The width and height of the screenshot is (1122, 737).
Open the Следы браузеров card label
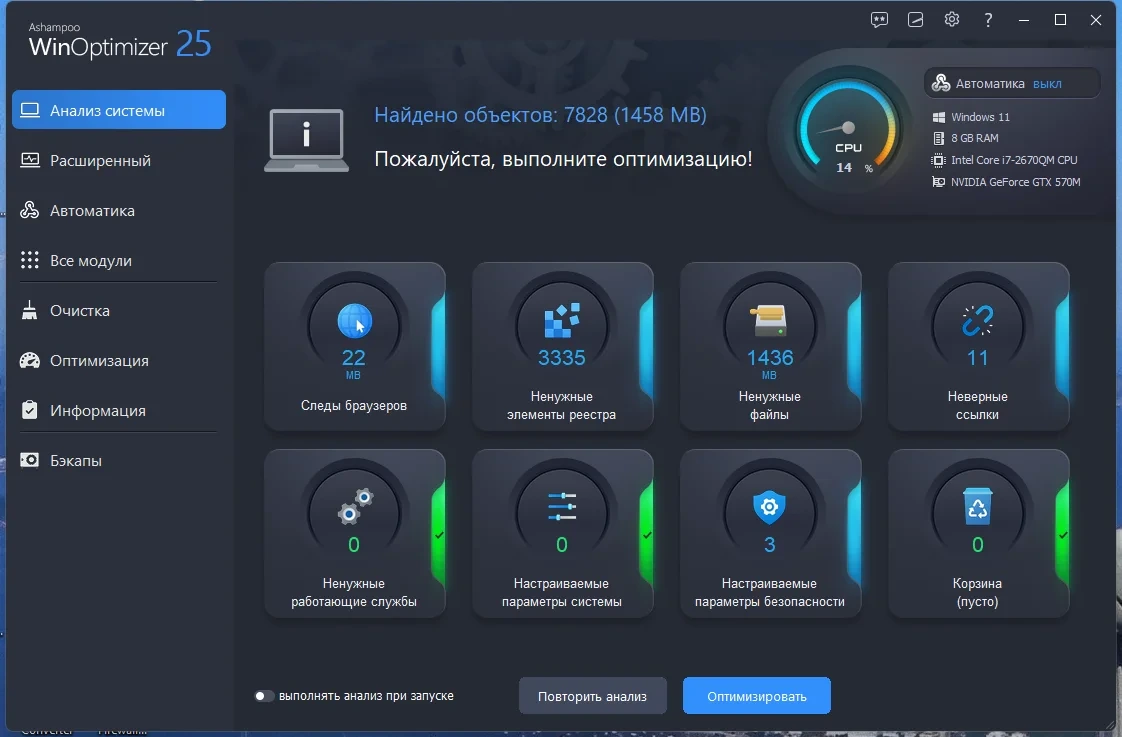tap(353, 406)
